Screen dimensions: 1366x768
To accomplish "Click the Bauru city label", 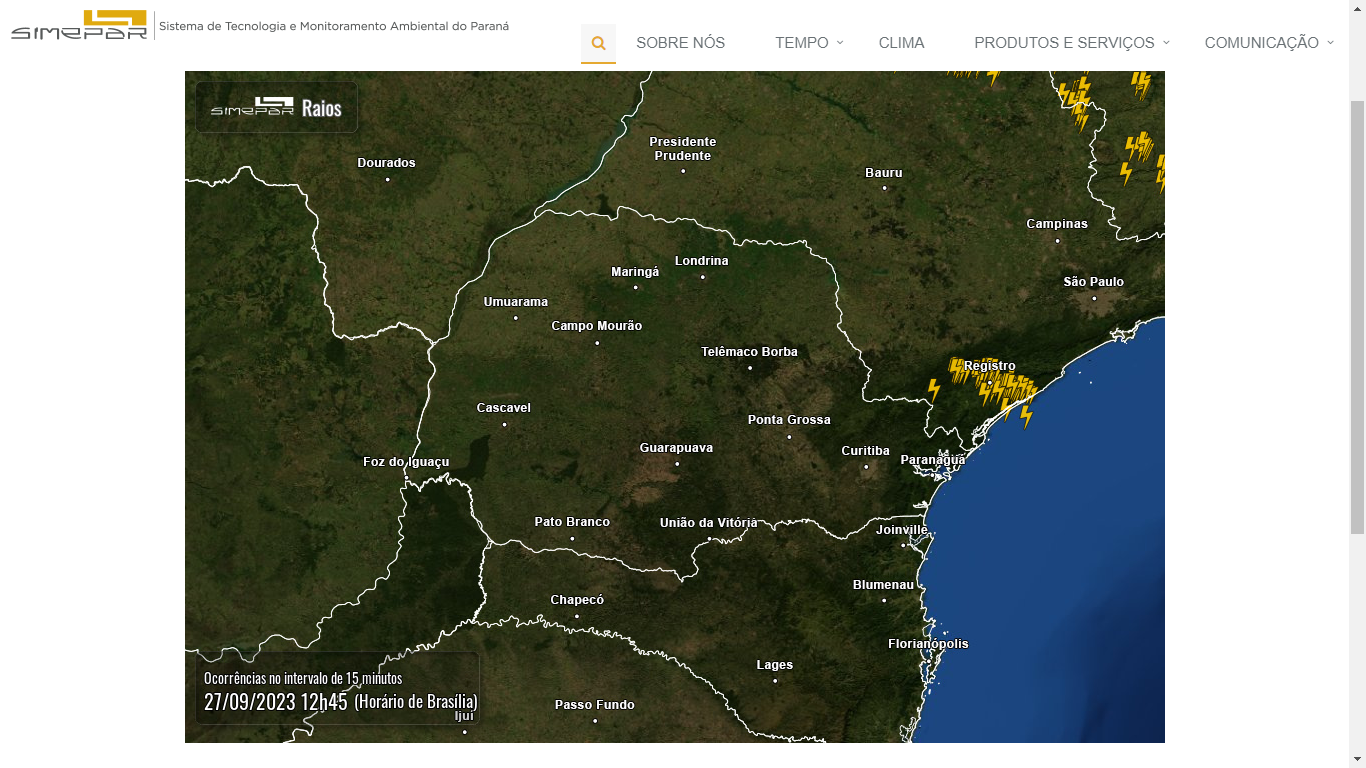I will click(x=884, y=173).
